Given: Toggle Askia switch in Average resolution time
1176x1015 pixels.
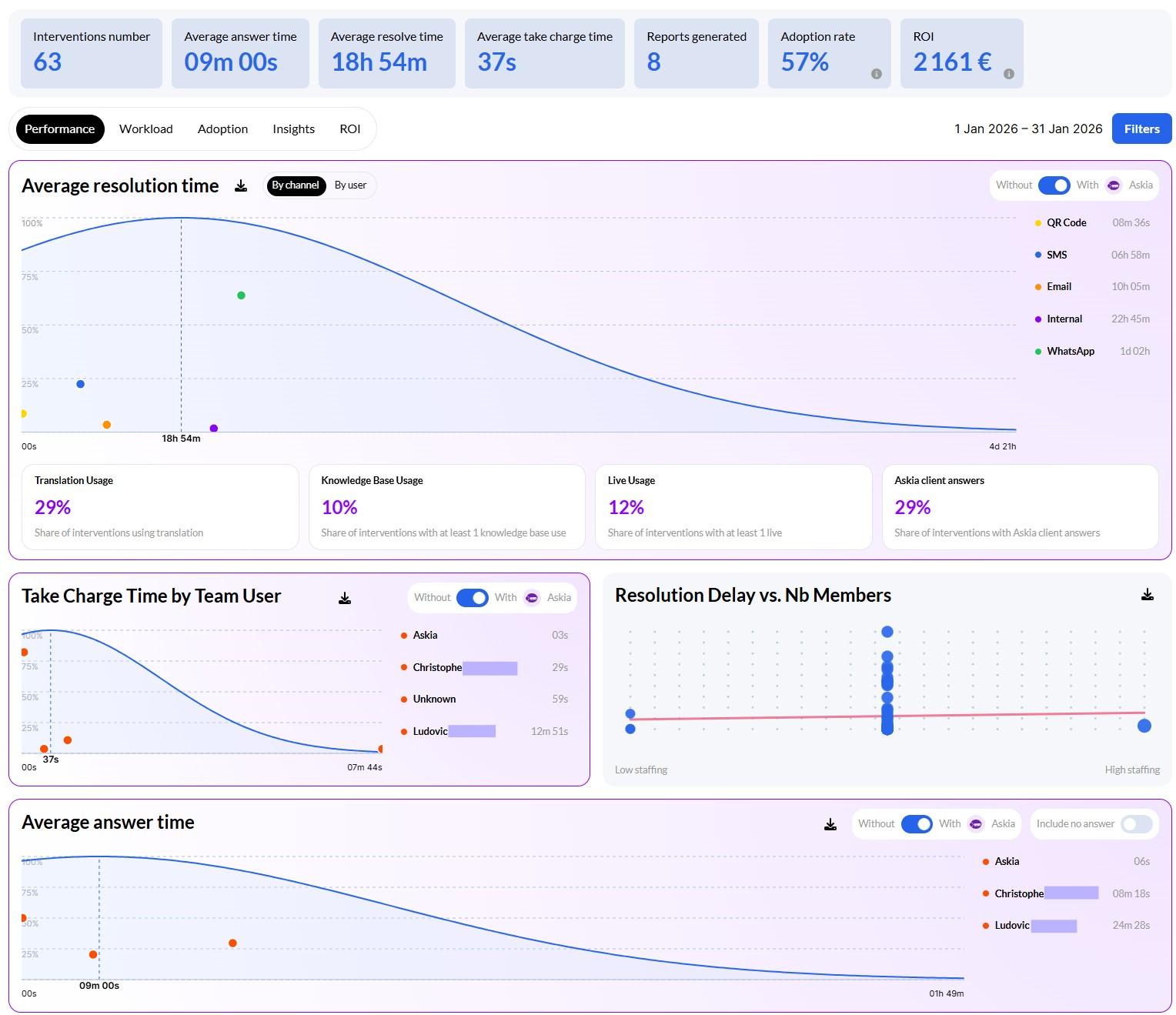Looking at the screenshot, I should pos(1054,185).
